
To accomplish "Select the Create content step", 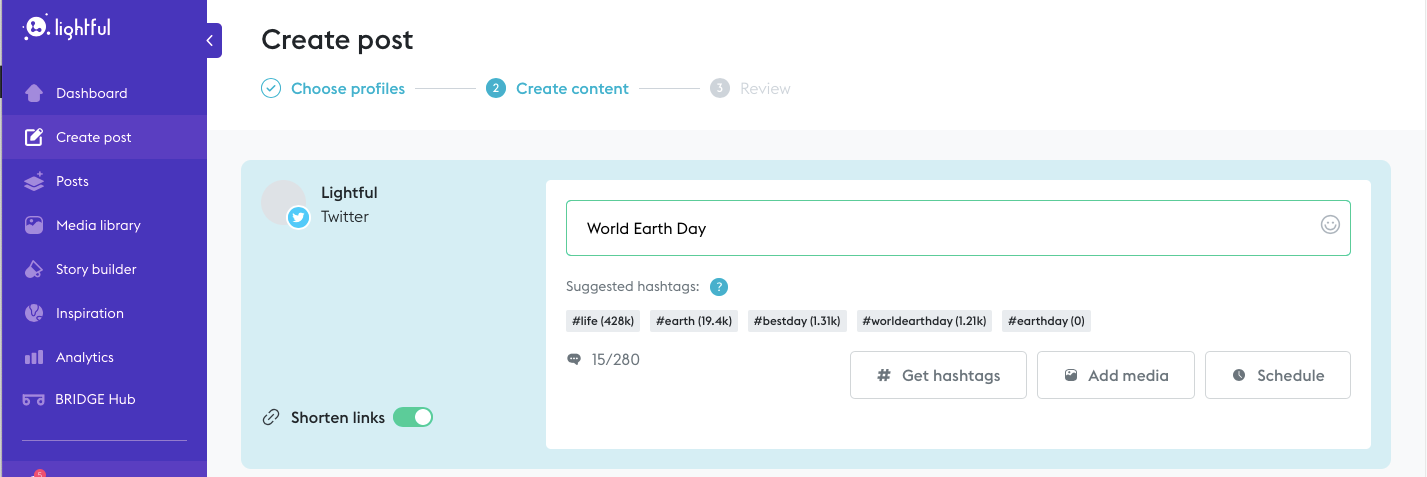I will click(571, 89).
